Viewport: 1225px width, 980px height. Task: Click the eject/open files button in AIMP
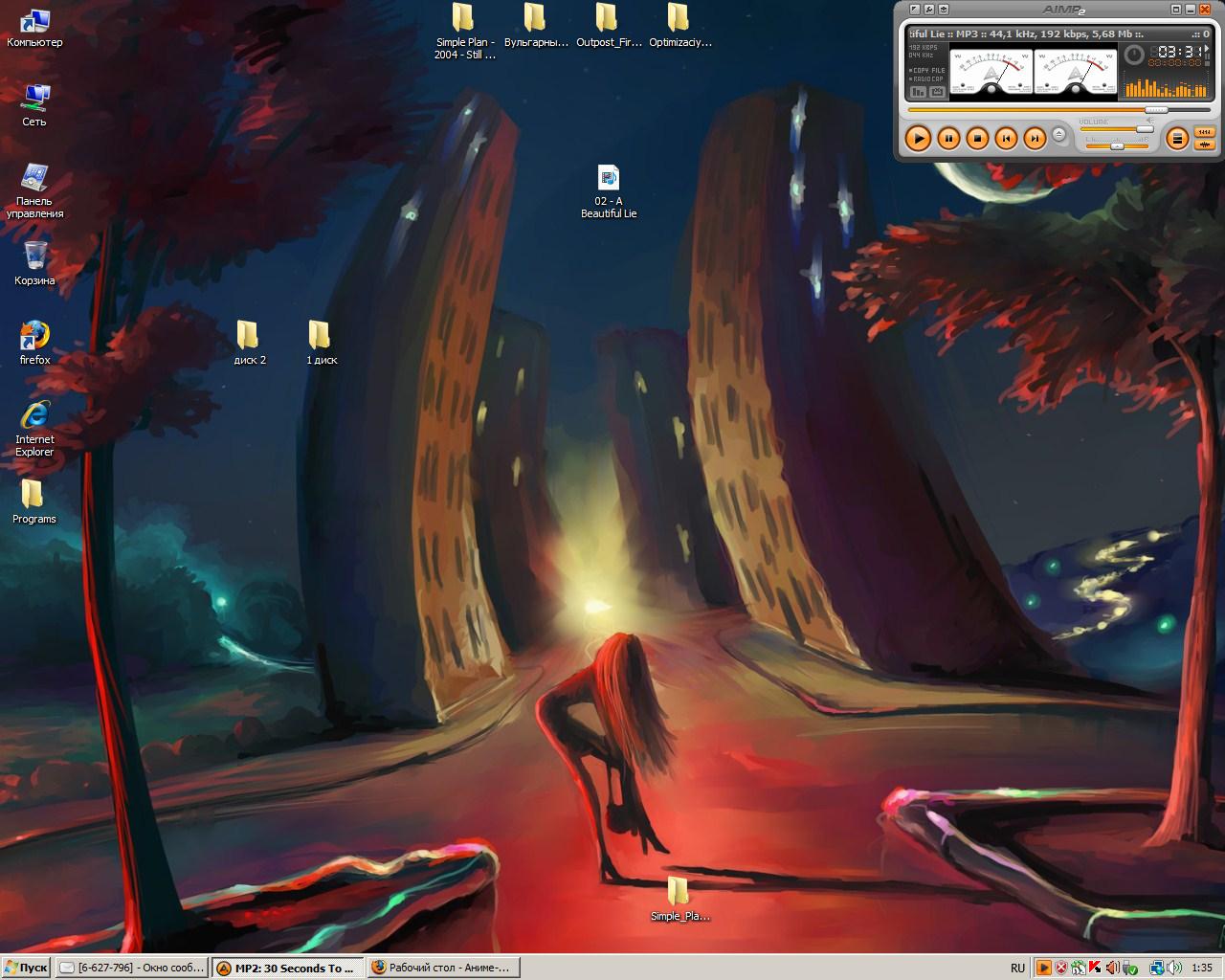(x=1059, y=134)
